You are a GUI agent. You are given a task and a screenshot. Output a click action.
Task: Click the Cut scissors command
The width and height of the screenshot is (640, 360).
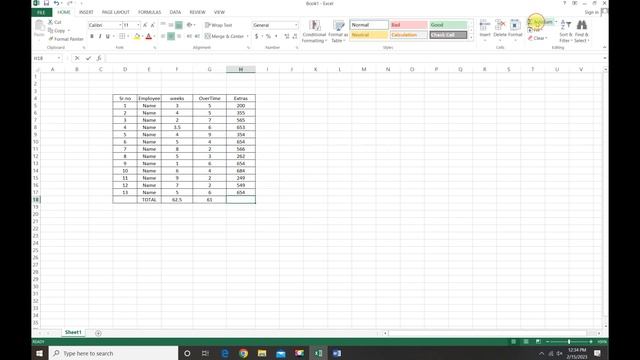coord(55,22)
